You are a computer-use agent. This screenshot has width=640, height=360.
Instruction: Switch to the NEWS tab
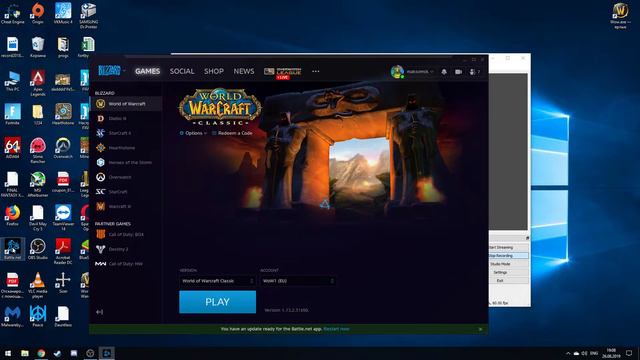tap(244, 71)
